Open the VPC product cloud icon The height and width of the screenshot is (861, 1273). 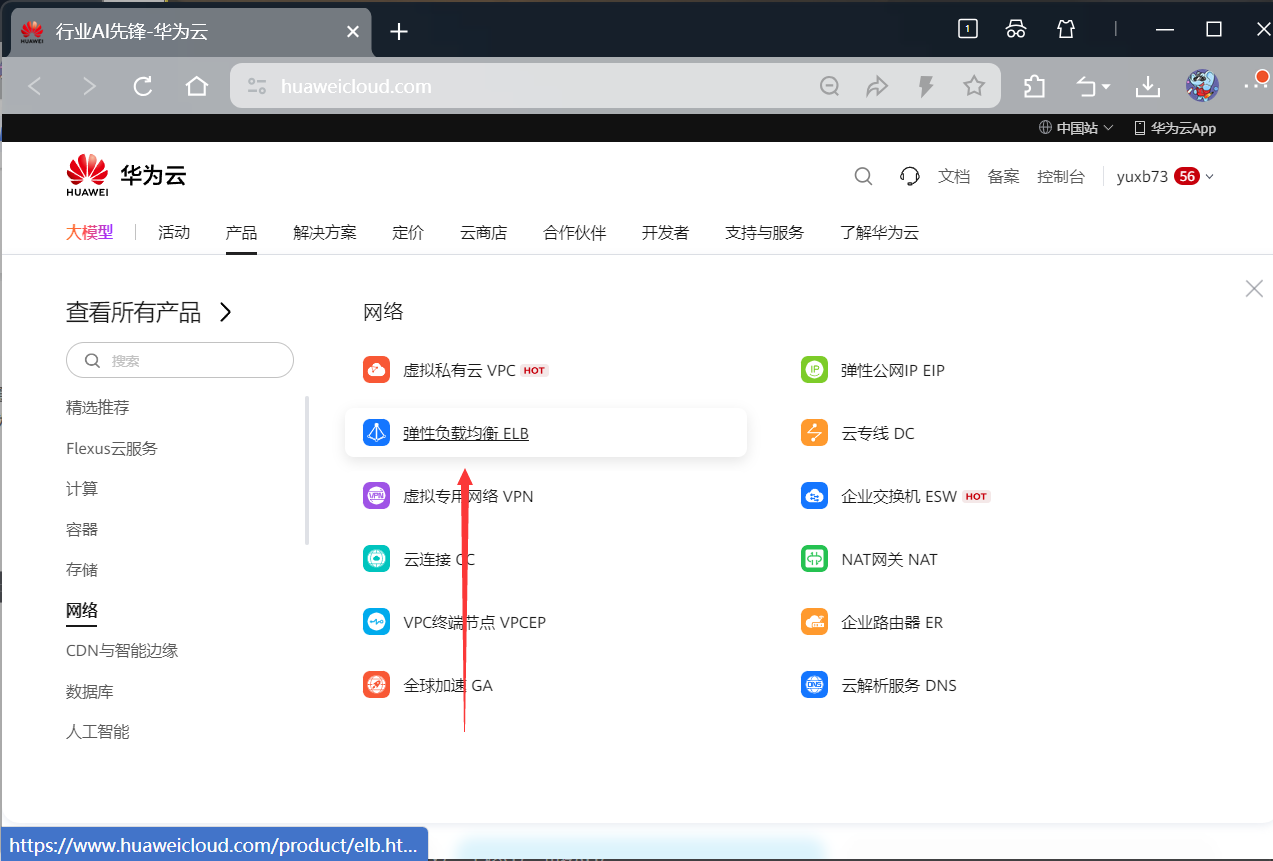[x=376, y=370]
